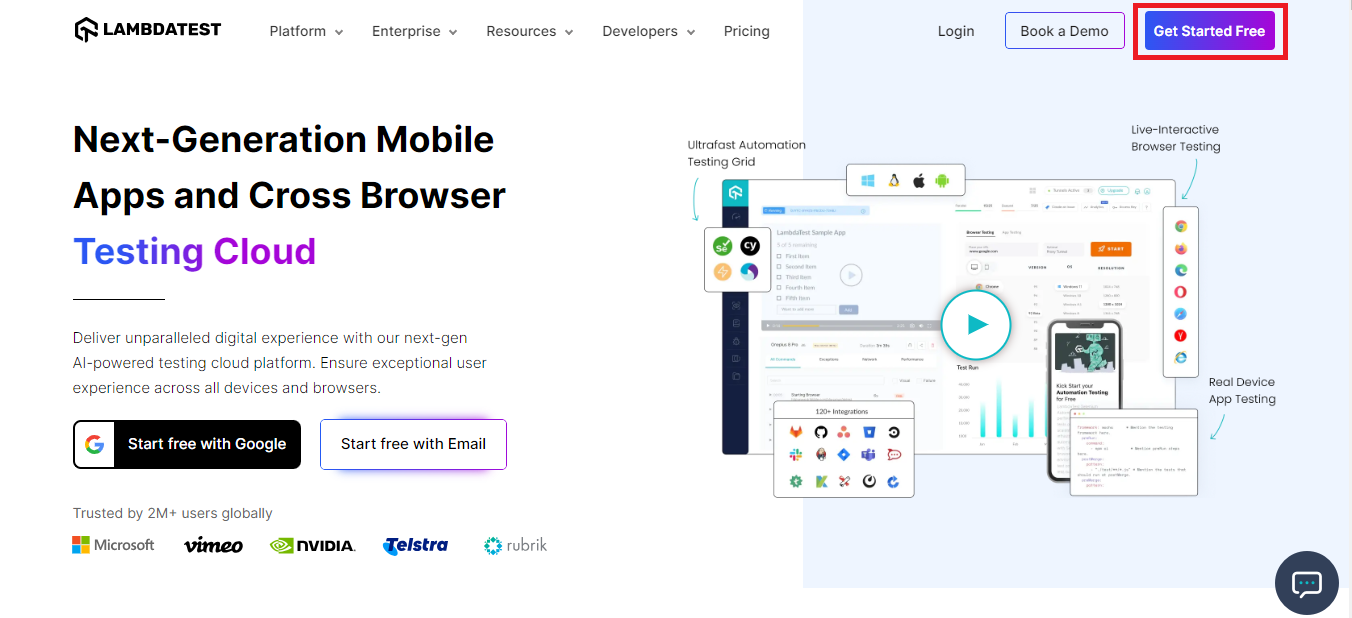Click the Asana integration icon

[x=844, y=432]
